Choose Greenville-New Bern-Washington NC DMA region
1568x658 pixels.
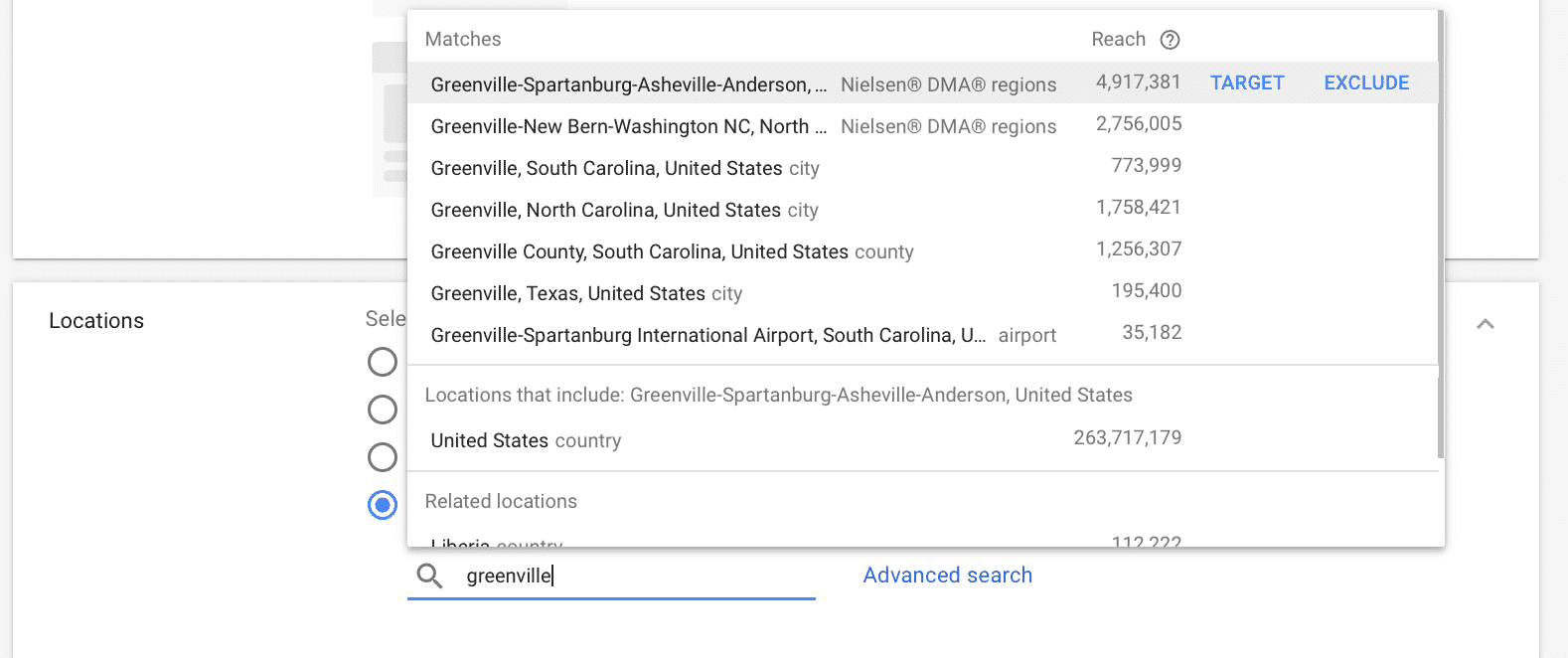click(922, 126)
